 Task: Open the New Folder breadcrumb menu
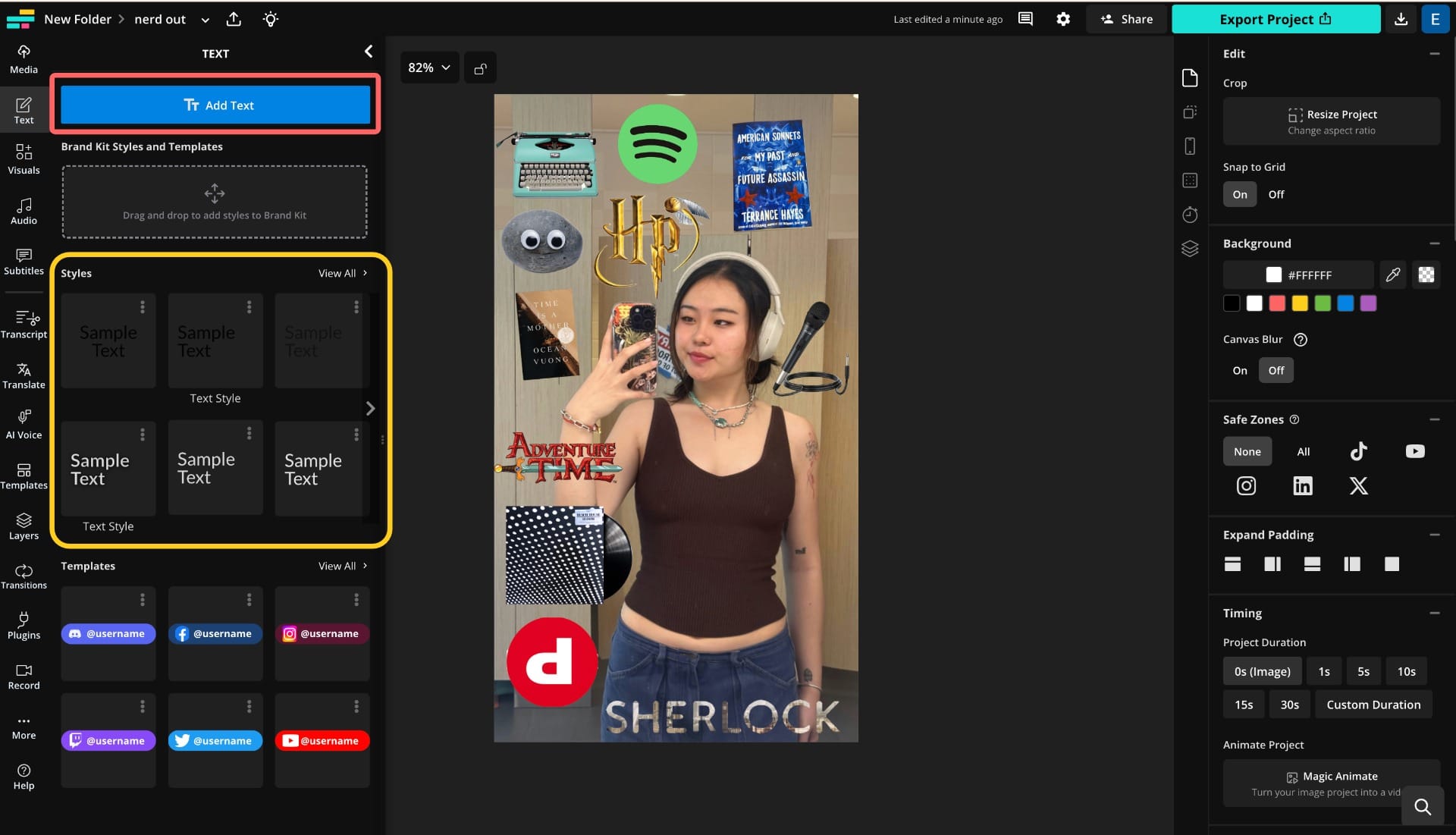(x=77, y=18)
